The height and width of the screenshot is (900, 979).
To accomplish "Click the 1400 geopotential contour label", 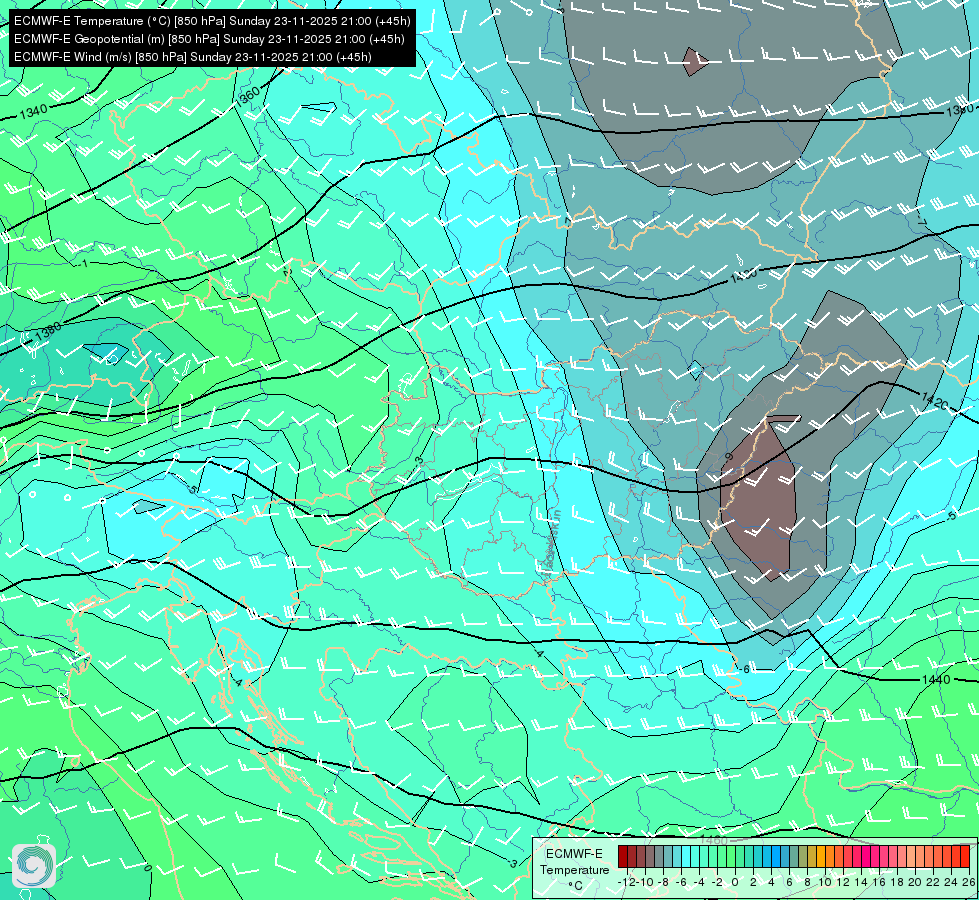I will (744, 274).
